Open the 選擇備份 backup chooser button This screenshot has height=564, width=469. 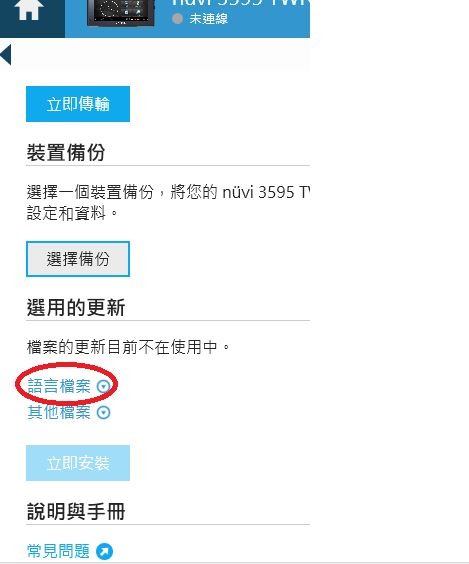(78, 259)
